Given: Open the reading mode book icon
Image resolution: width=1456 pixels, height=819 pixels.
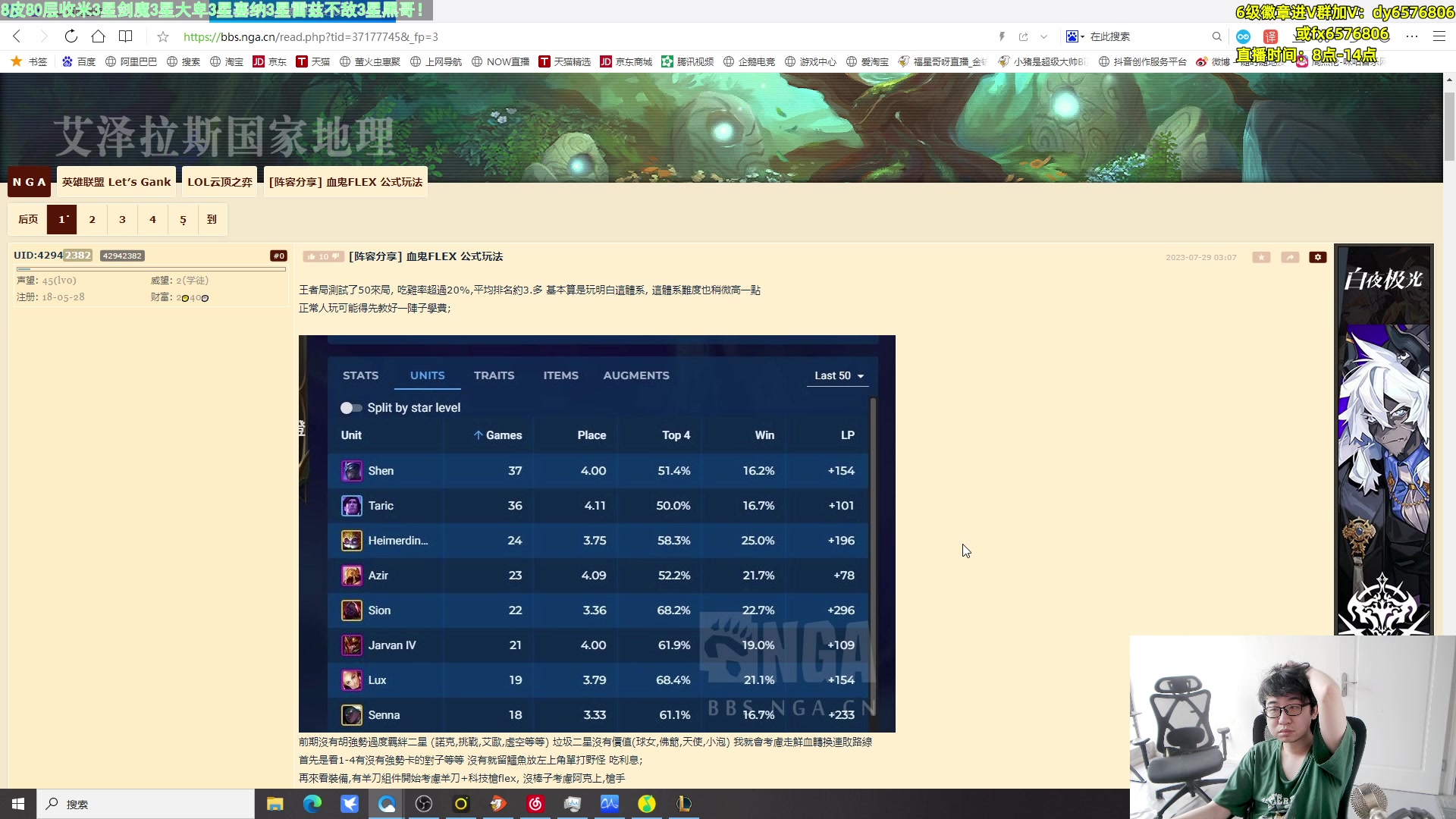Looking at the screenshot, I should [126, 36].
